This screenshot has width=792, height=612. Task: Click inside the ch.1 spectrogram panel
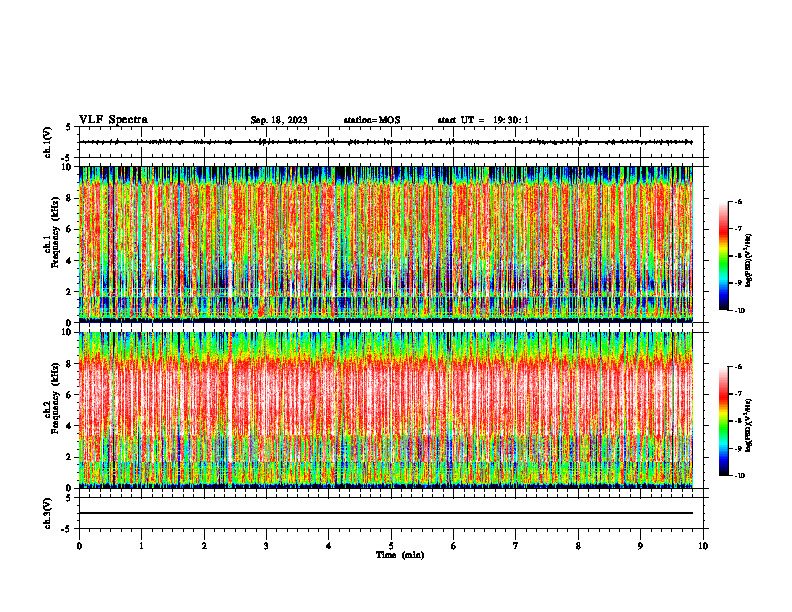pos(386,244)
